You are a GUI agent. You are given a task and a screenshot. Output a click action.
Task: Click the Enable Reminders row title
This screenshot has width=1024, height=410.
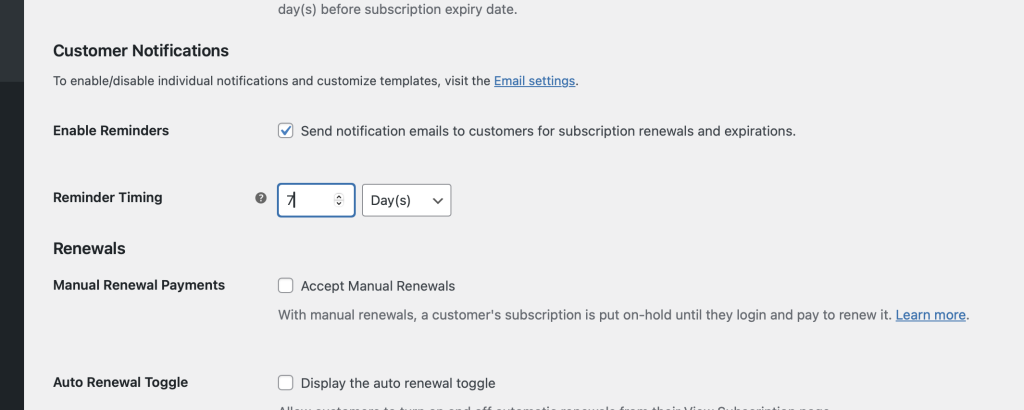pos(110,130)
